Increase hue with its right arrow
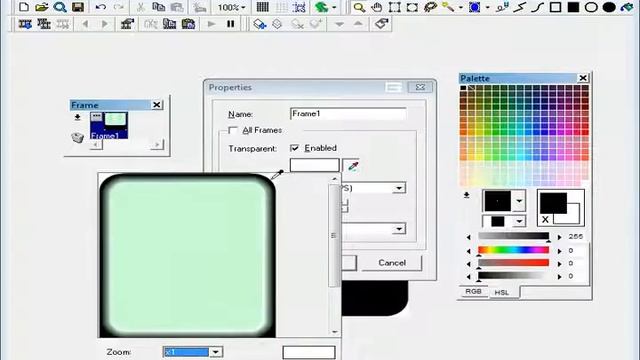This screenshot has width=640, height=360. pos(560,251)
